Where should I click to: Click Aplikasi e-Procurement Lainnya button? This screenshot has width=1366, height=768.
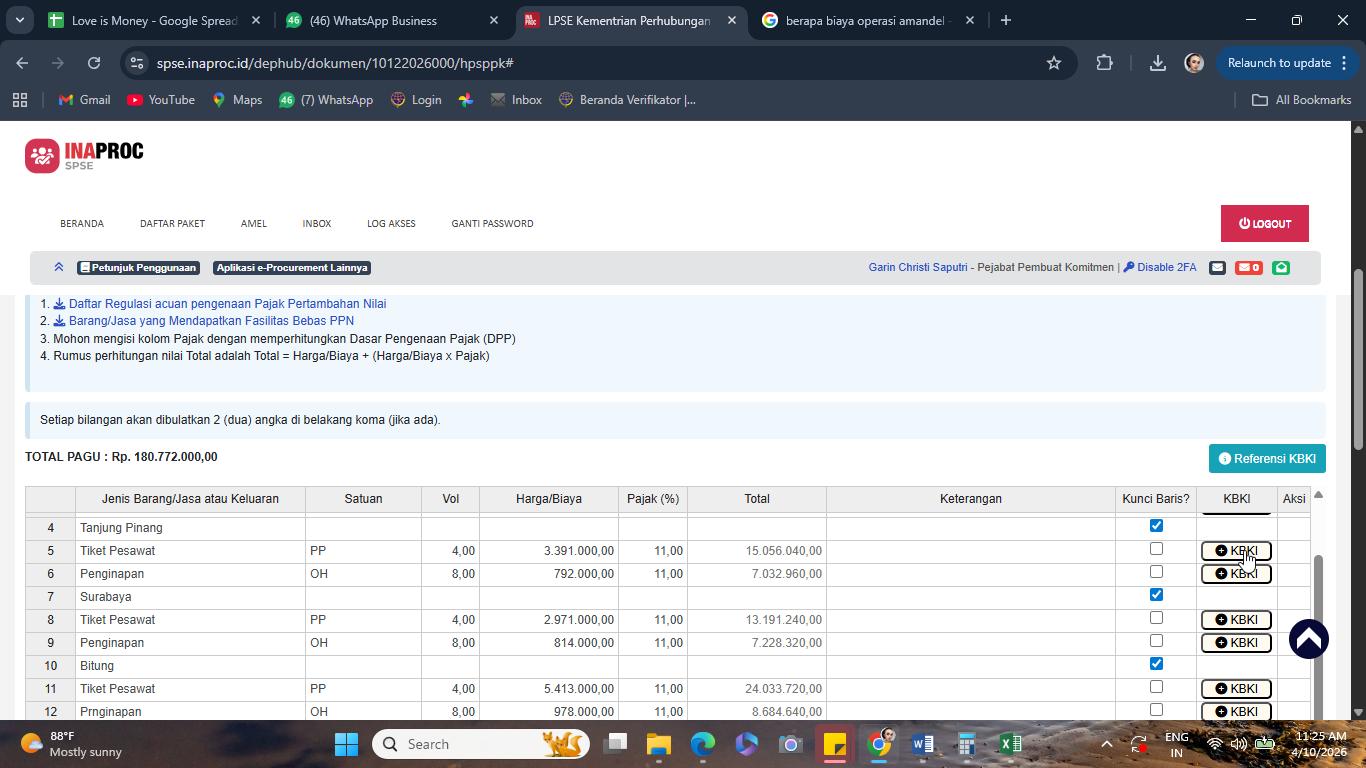292,267
